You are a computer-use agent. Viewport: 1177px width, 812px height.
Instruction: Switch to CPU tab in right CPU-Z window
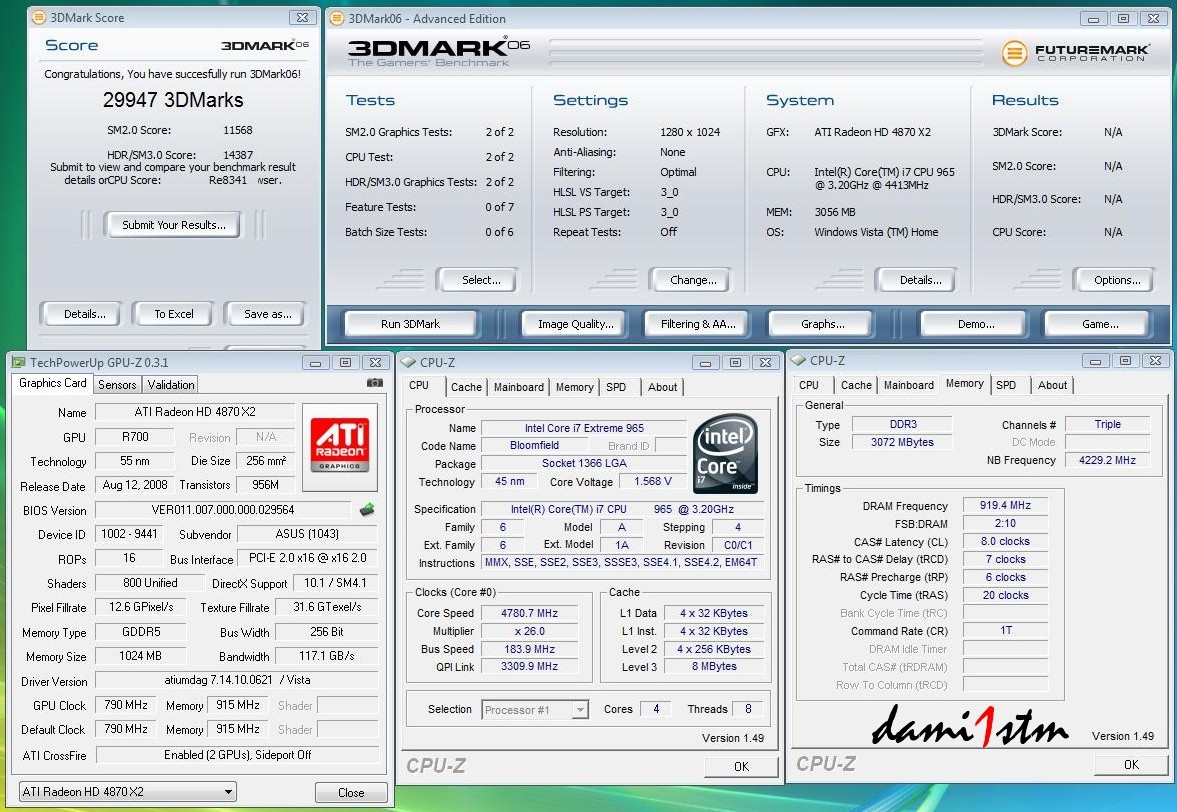pyautogui.click(x=809, y=385)
